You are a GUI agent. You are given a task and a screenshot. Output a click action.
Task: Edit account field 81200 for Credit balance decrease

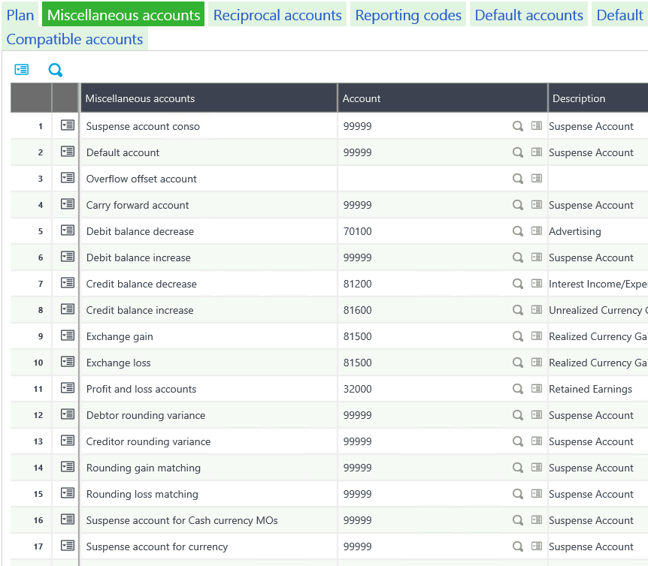pyautogui.click(x=422, y=284)
